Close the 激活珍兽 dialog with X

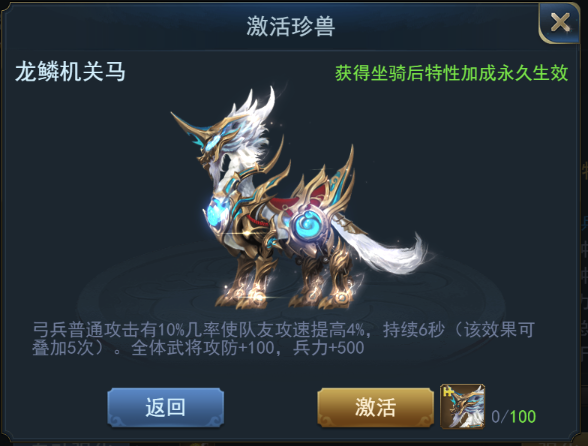pos(560,23)
